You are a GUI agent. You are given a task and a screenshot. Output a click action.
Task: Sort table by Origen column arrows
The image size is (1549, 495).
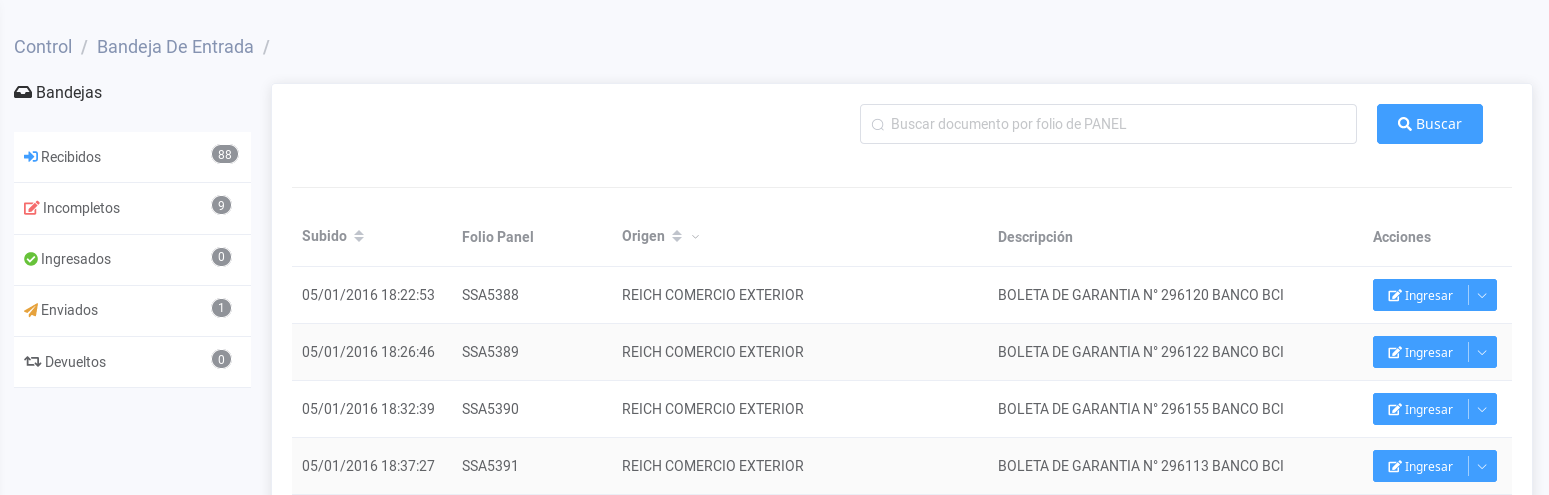pyautogui.click(x=677, y=236)
